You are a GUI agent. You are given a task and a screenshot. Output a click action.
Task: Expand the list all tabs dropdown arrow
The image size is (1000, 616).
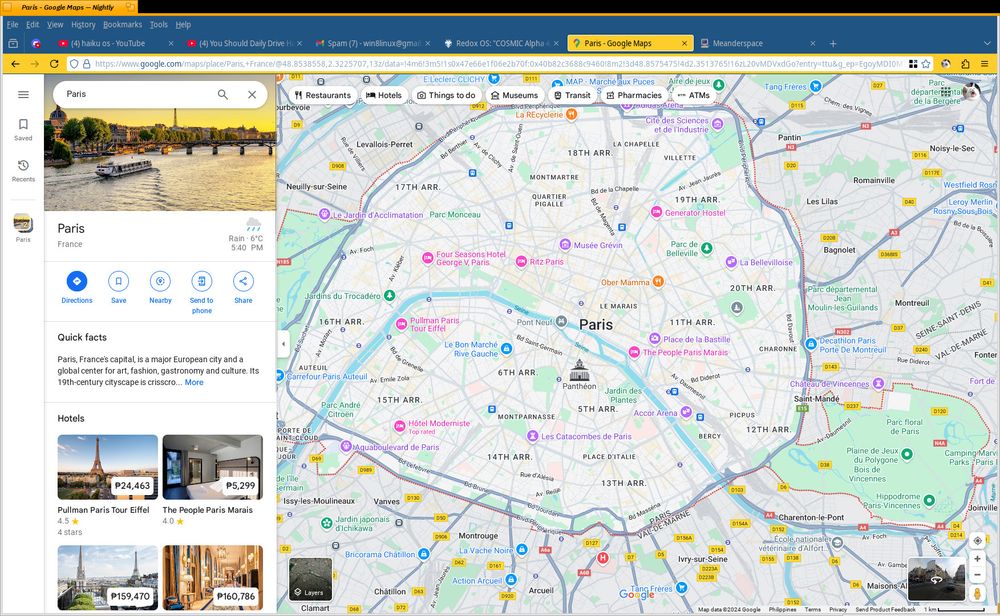pyautogui.click(x=987, y=43)
